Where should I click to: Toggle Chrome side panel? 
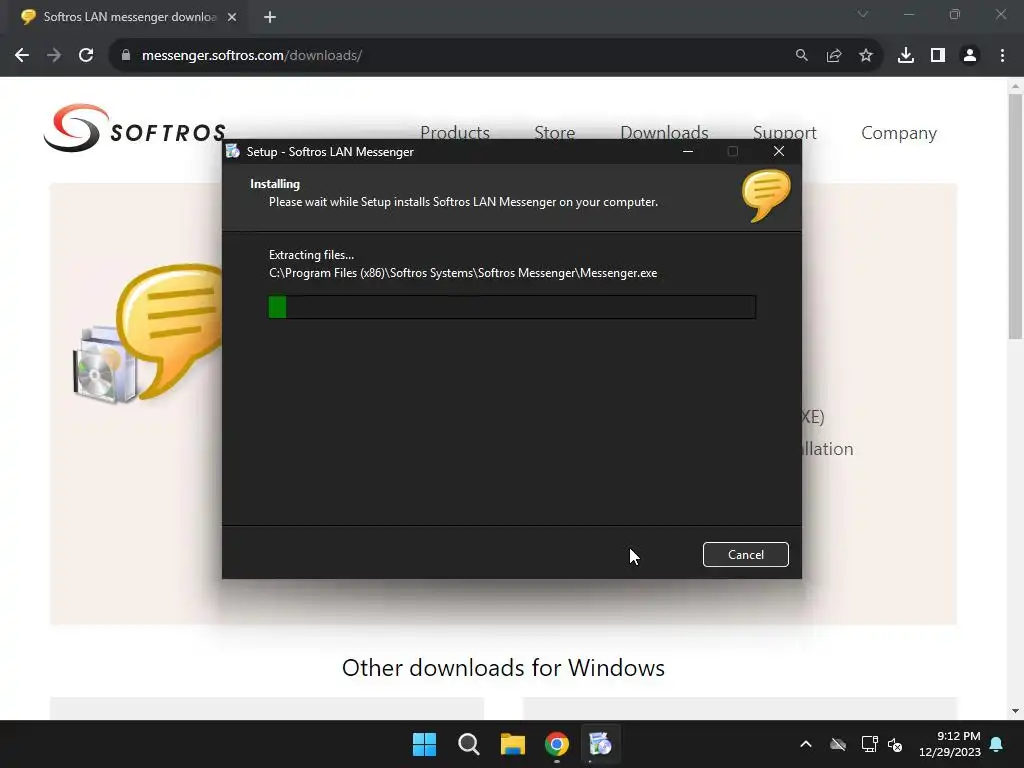[938, 56]
